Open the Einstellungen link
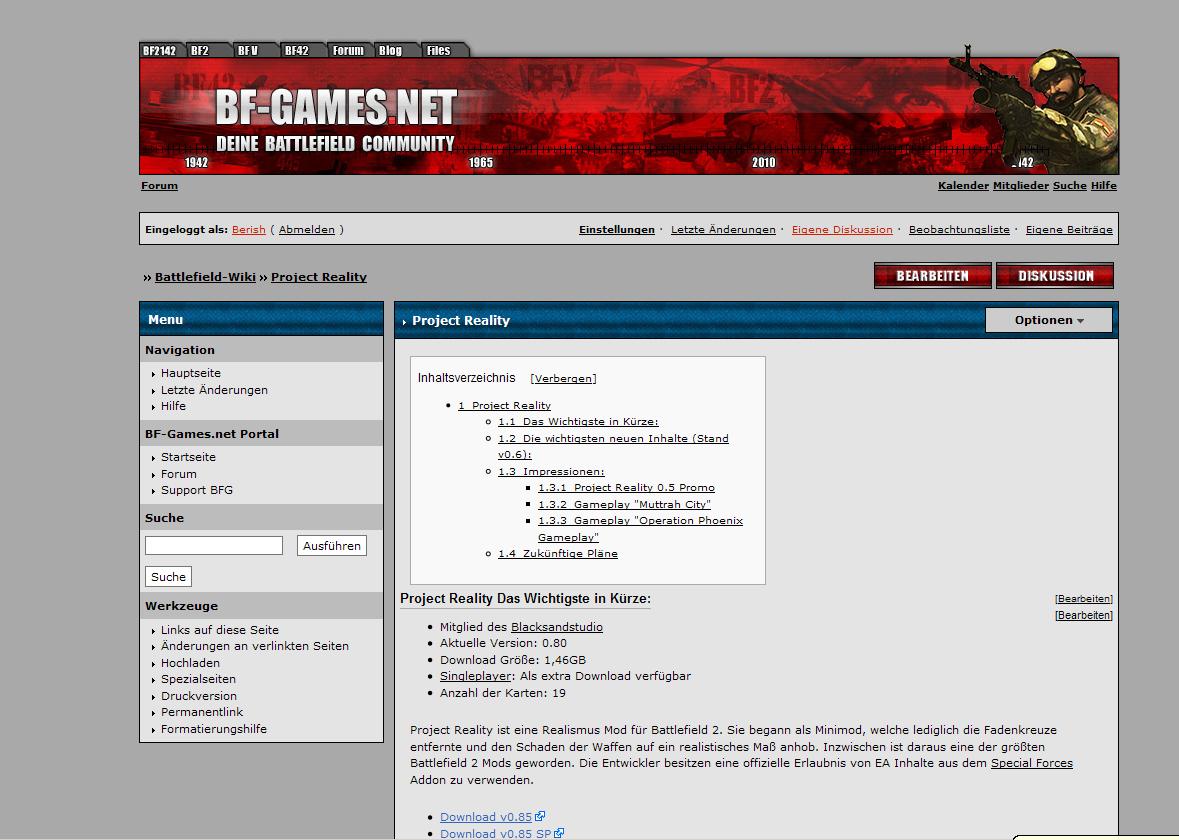Viewport: 1179px width, 840px height. [616, 229]
